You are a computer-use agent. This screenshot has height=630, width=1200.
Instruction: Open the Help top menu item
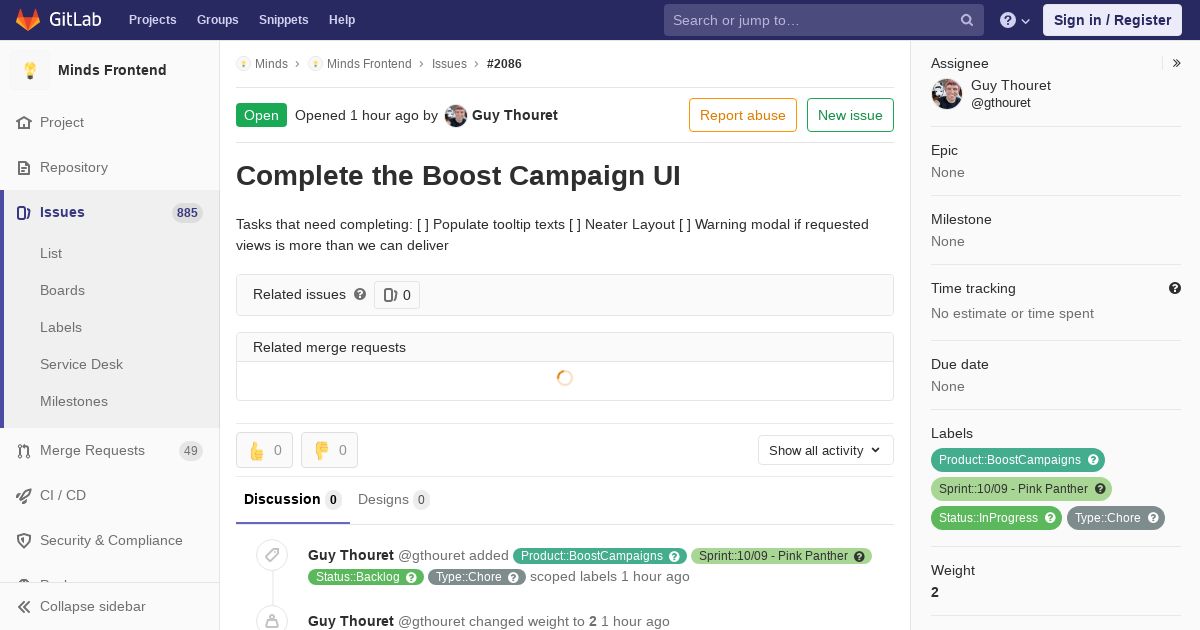coord(342,20)
